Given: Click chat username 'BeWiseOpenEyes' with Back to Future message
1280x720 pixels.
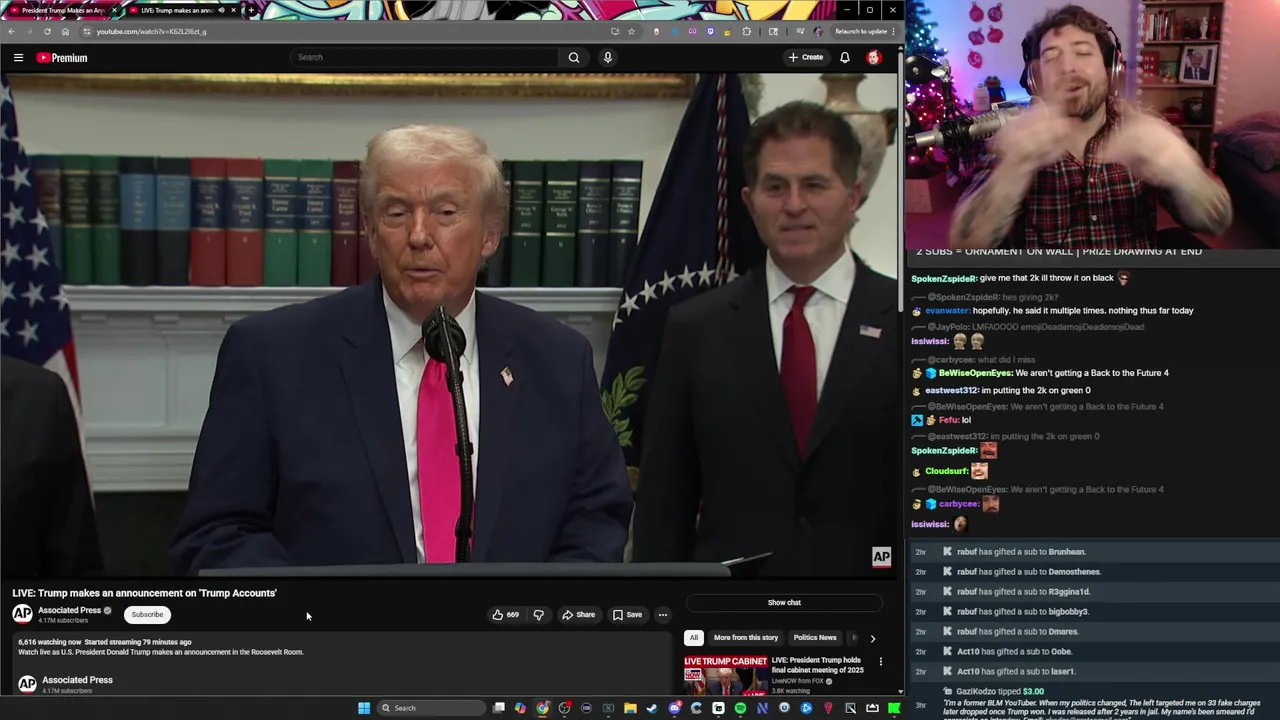Looking at the screenshot, I should point(976,373).
